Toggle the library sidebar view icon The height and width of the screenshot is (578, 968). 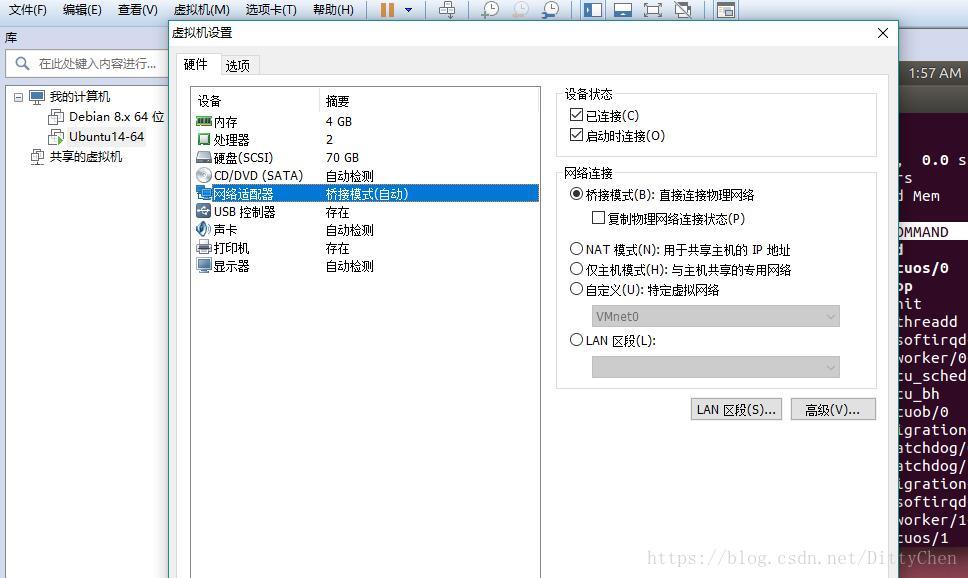coord(593,10)
